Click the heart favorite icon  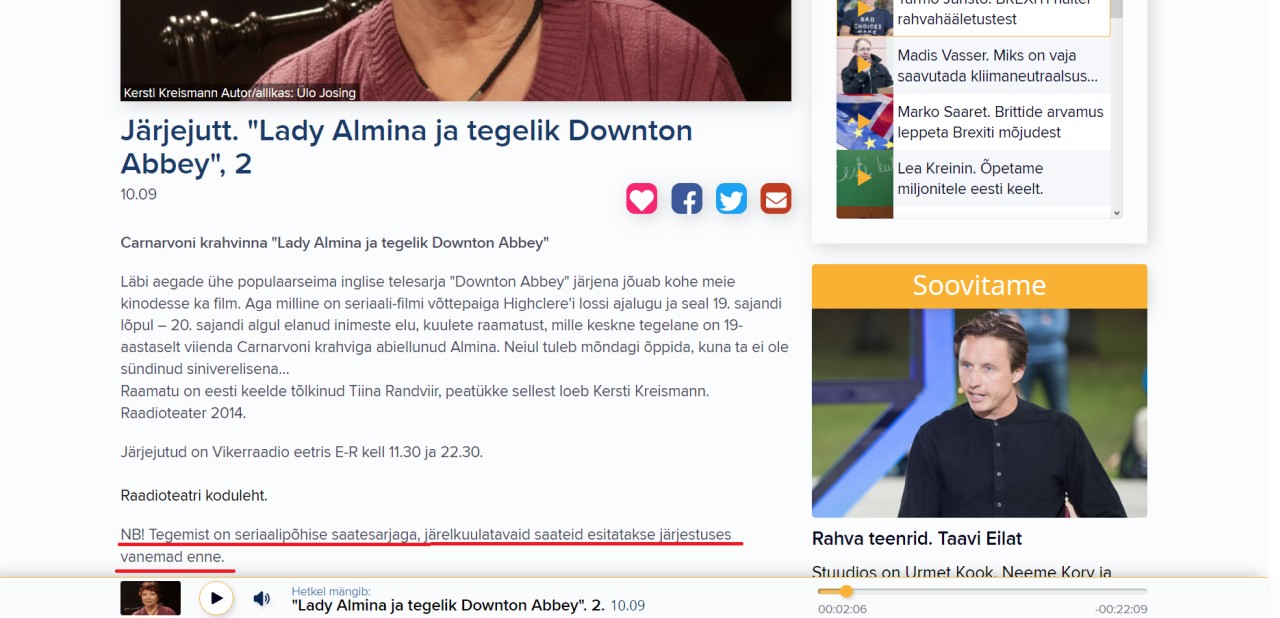coord(642,198)
